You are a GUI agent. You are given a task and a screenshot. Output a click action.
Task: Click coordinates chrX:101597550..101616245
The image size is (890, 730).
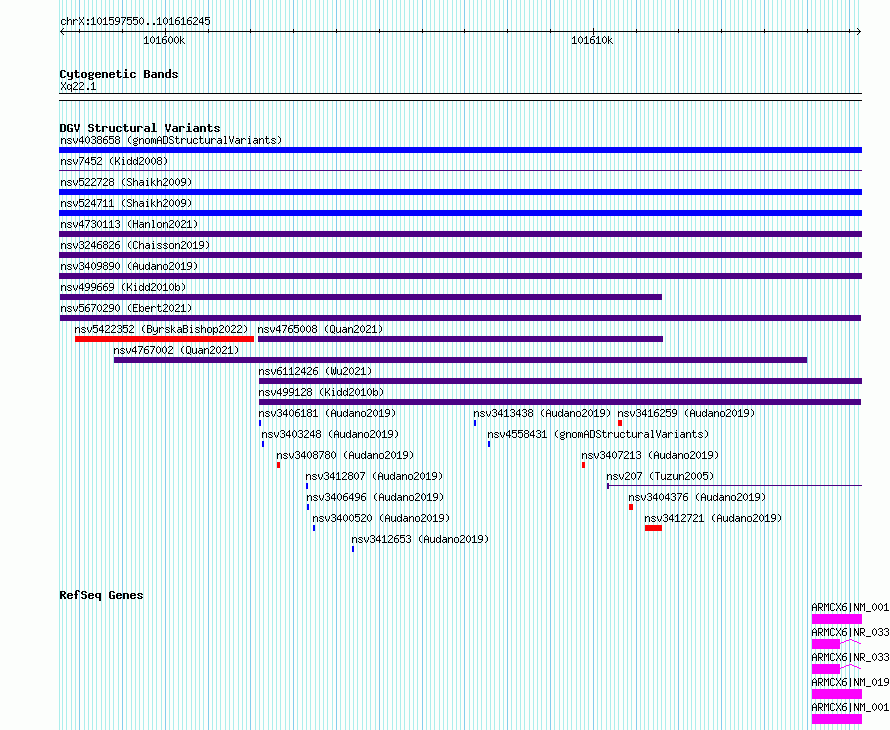coord(135,21)
